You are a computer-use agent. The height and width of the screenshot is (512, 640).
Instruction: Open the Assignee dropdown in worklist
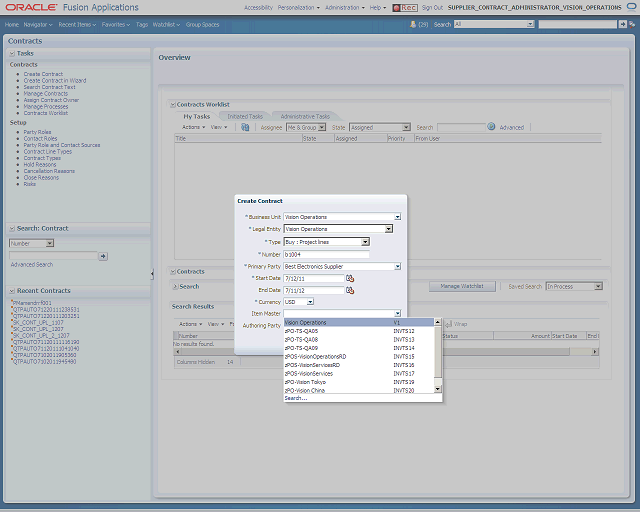point(322,127)
